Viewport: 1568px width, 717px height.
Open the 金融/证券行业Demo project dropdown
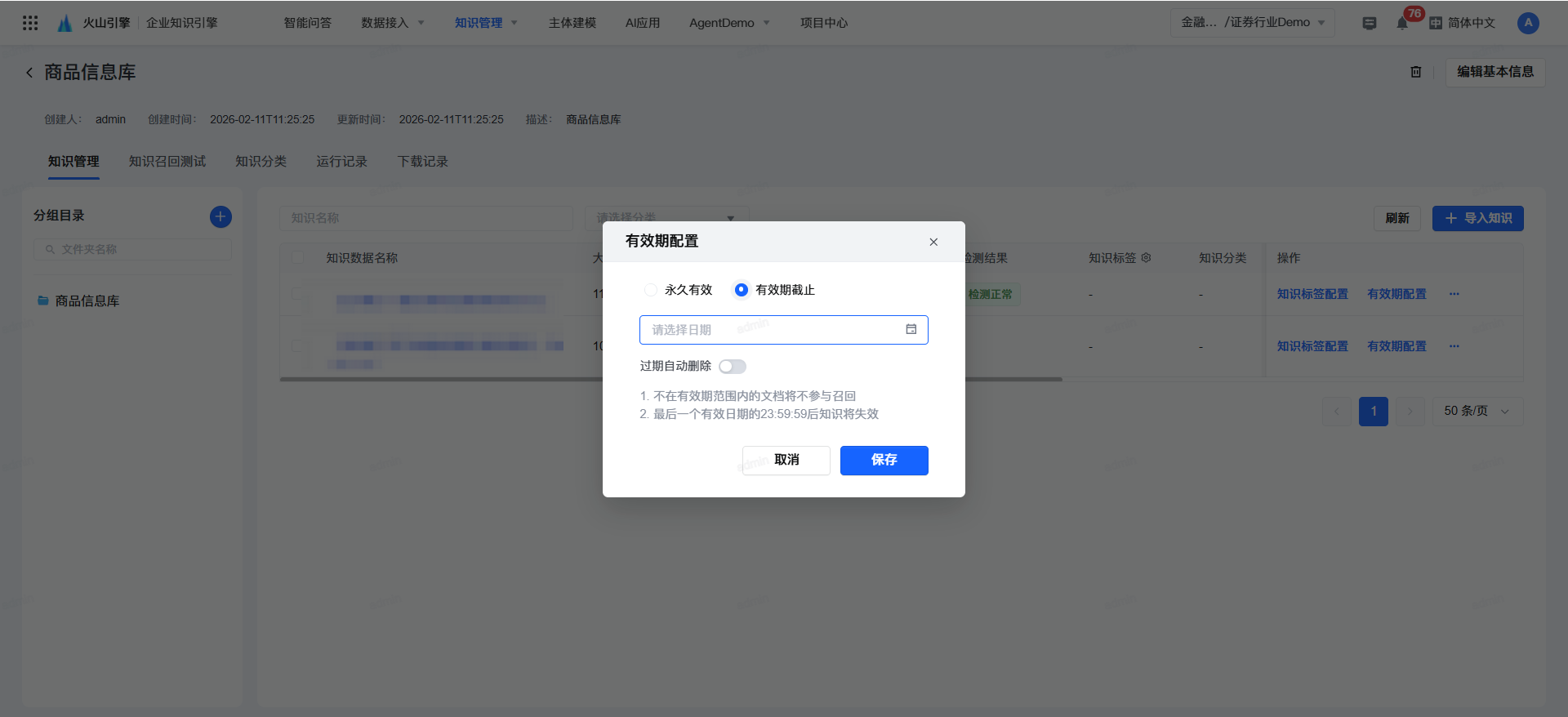pos(1252,23)
